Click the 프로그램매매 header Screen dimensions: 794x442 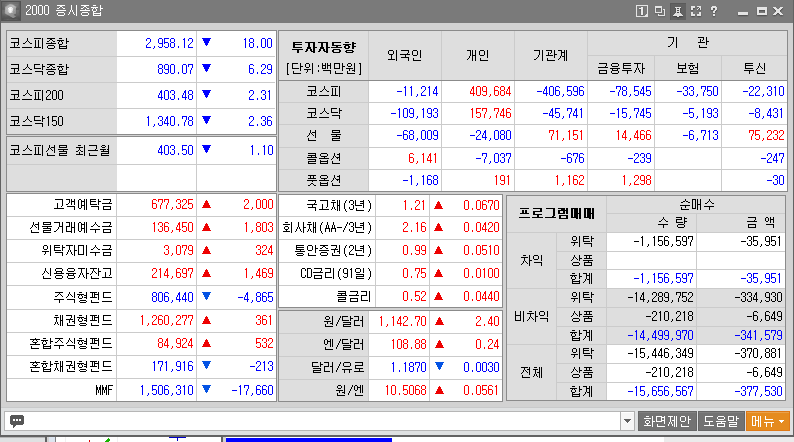(557, 214)
